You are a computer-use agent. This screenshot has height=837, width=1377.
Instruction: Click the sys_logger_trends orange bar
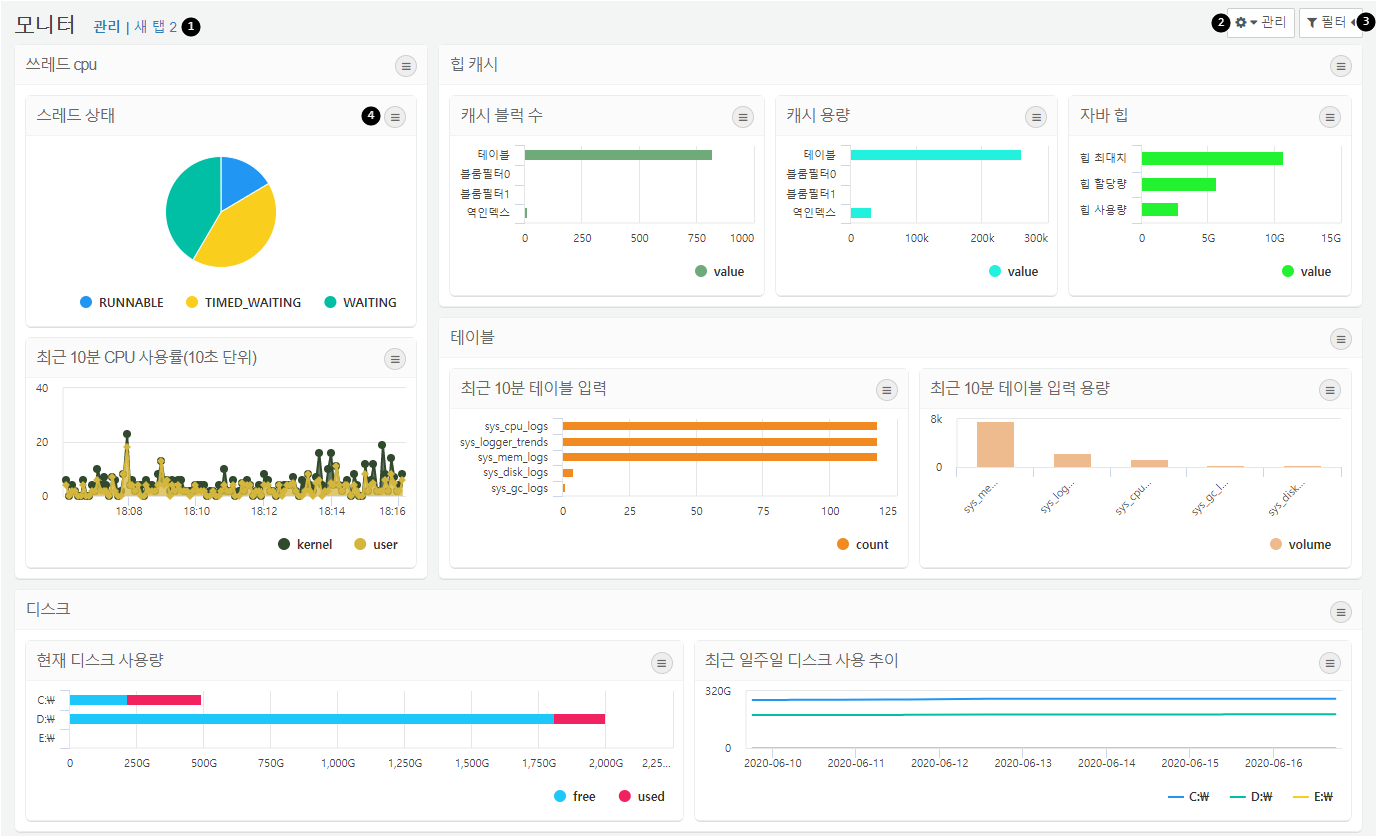pos(720,442)
